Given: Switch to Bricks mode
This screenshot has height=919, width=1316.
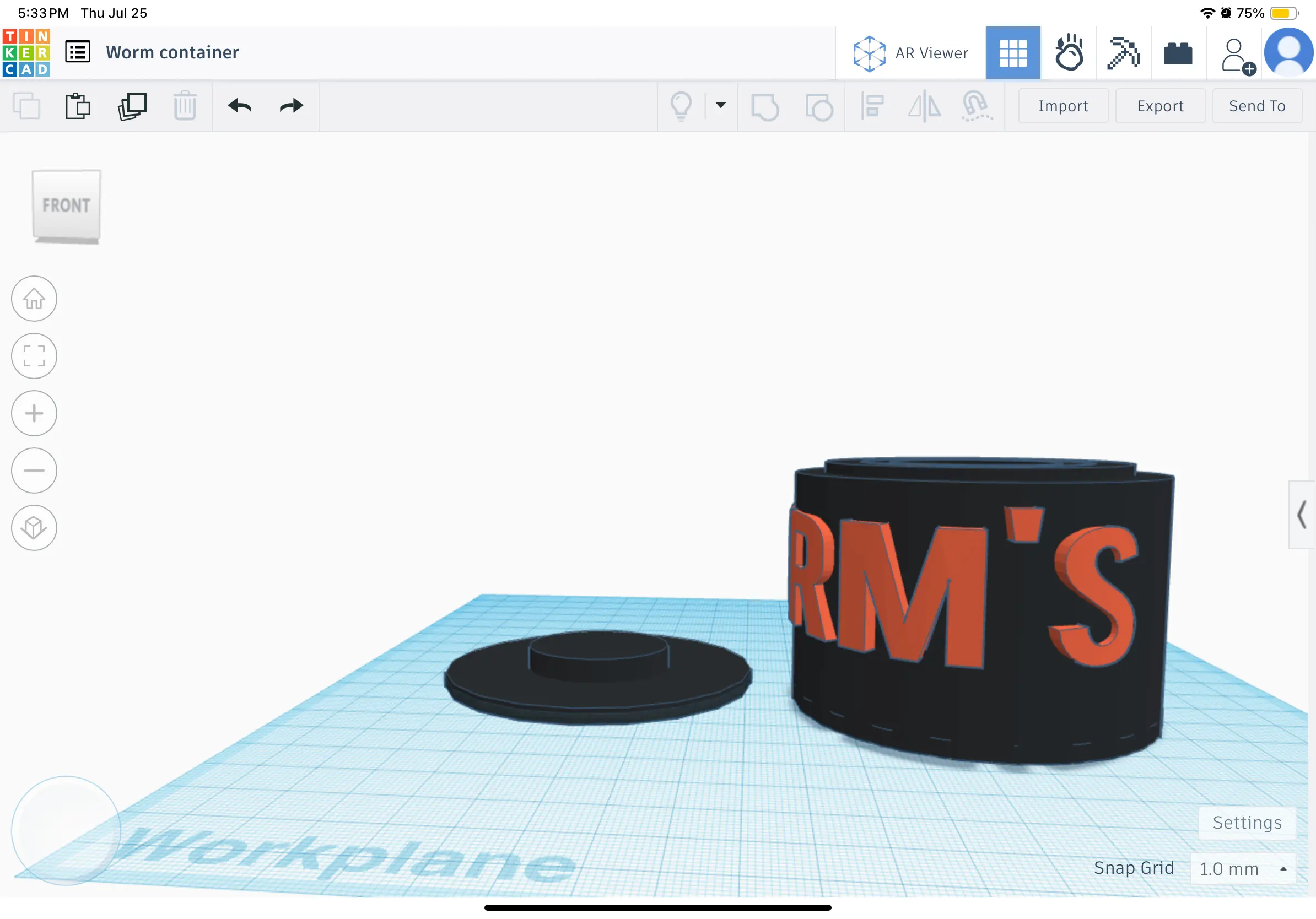Looking at the screenshot, I should 1178,53.
